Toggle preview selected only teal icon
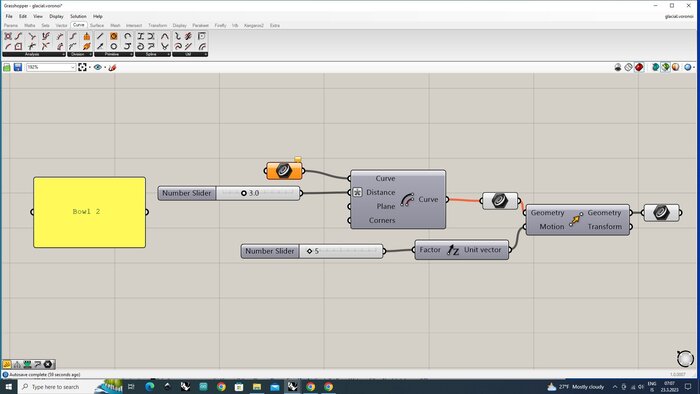 655,67
